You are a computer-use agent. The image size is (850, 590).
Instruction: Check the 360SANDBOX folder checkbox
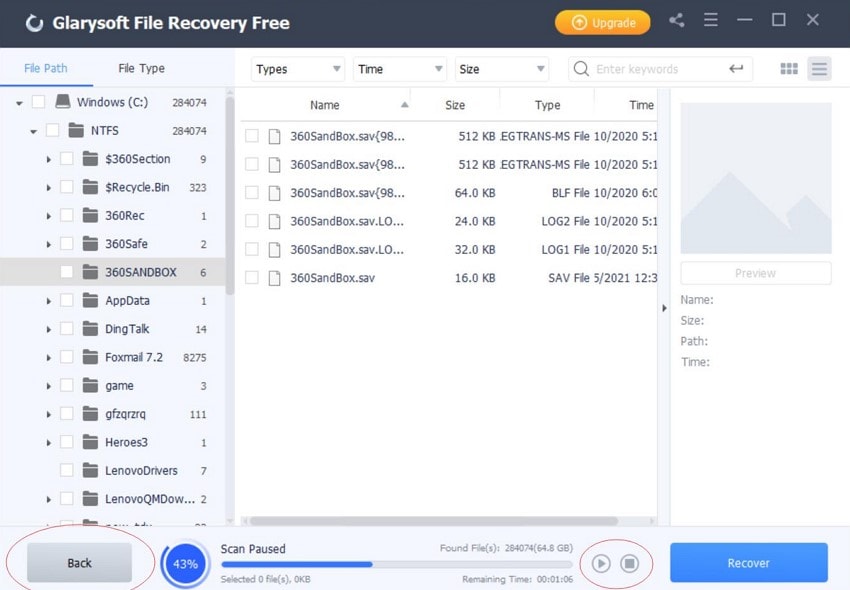coord(67,272)
